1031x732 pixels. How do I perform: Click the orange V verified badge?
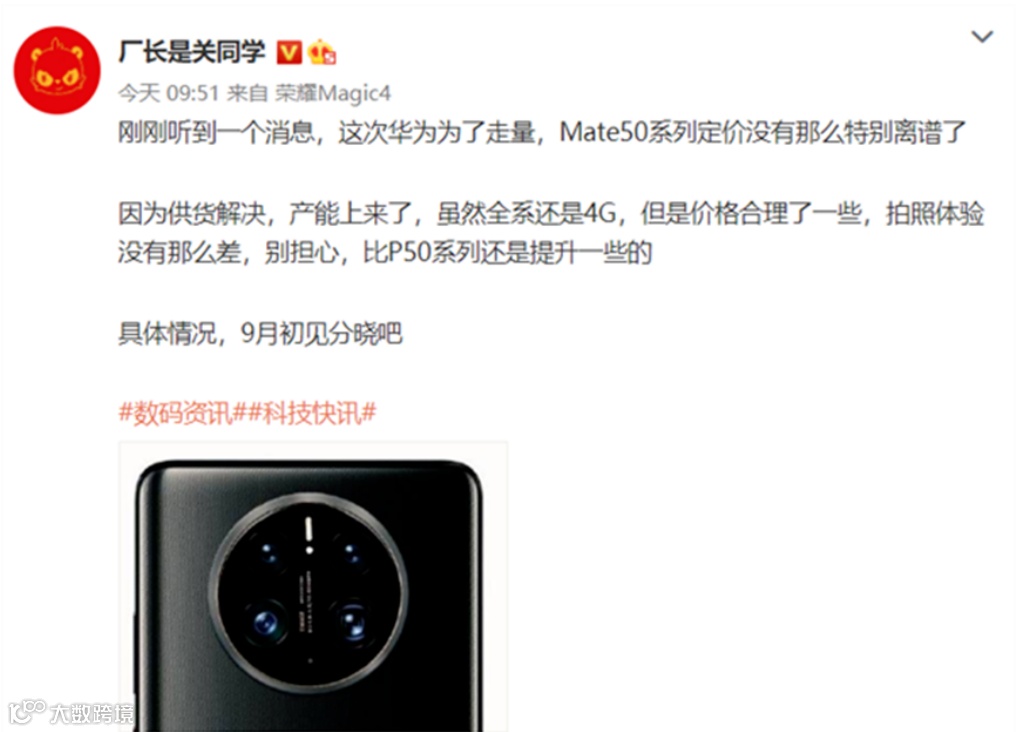pos(289,53)
